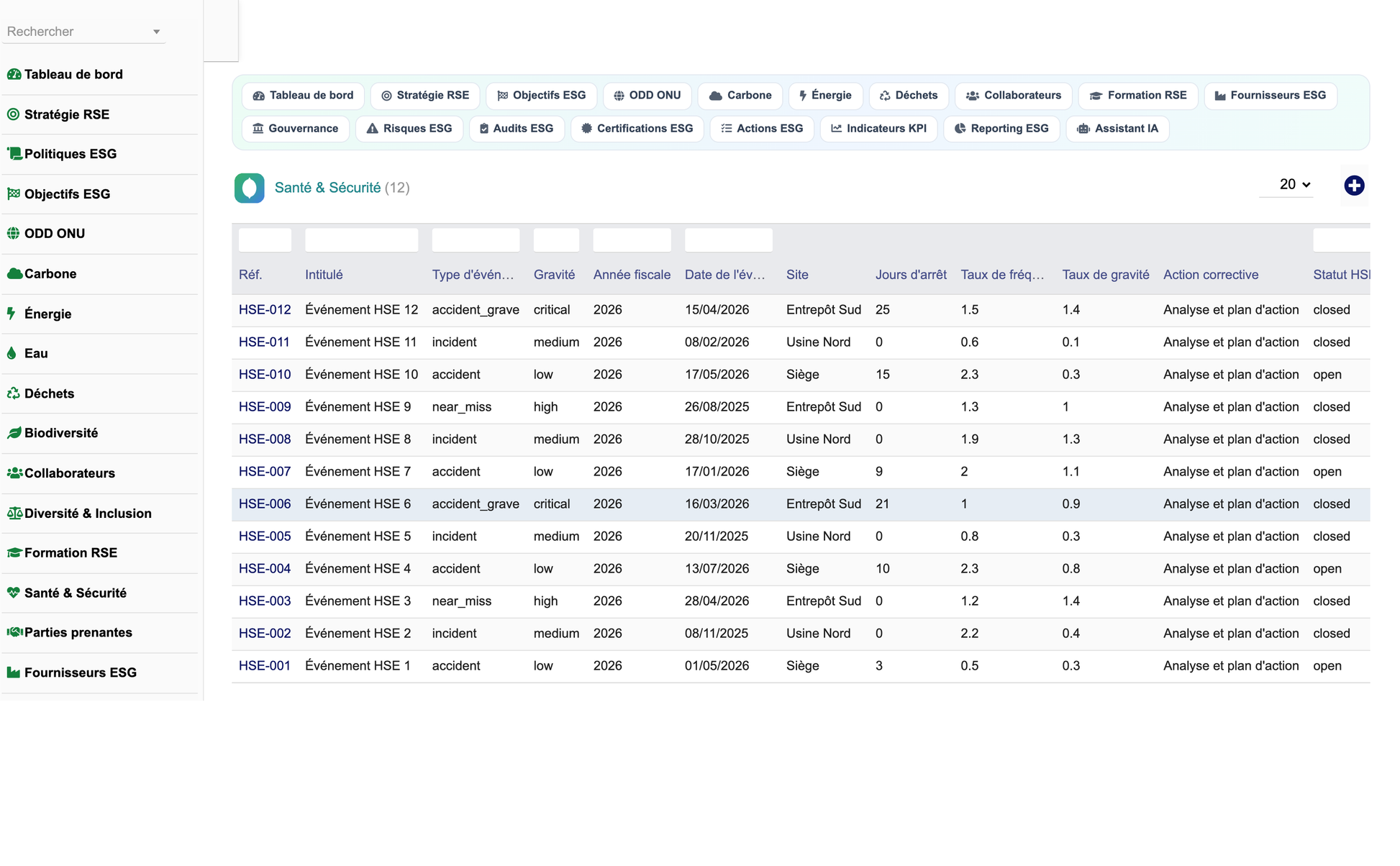Open record HSE-004
The width and height of the screenshot is (1400, 866).
click(265, 569)
